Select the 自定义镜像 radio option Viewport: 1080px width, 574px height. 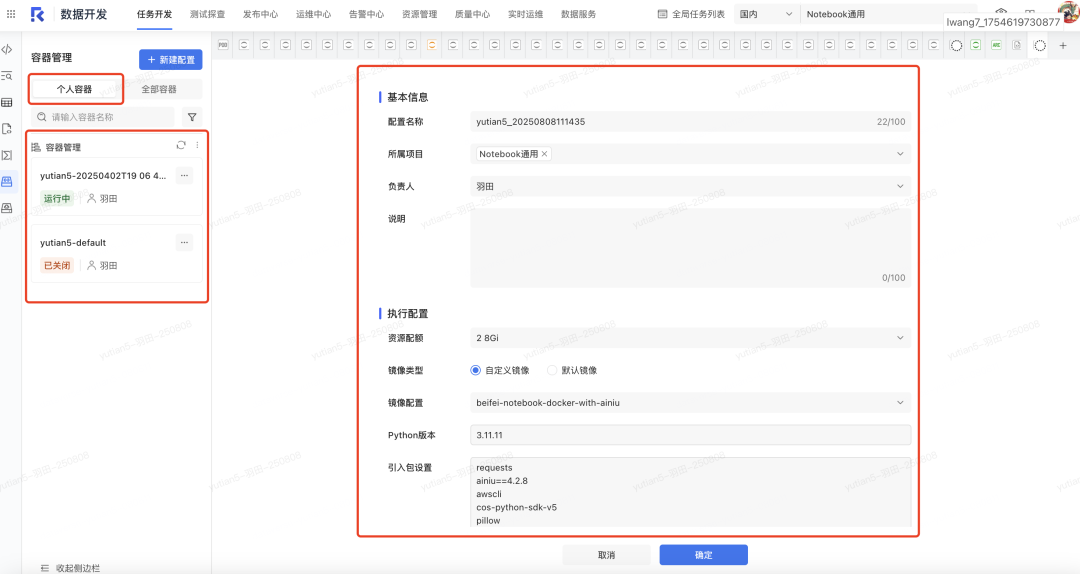pos(475,370)
